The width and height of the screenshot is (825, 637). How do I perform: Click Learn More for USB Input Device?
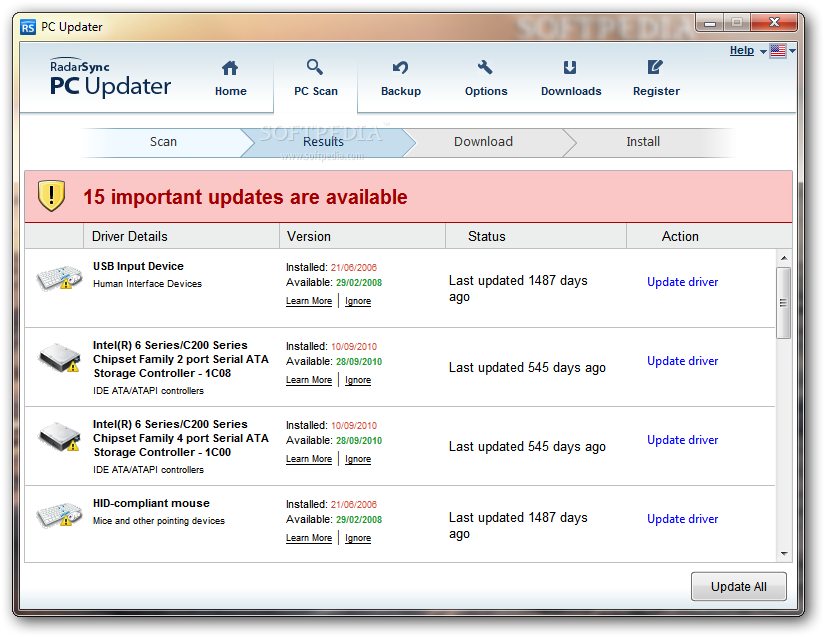[309, 301]
